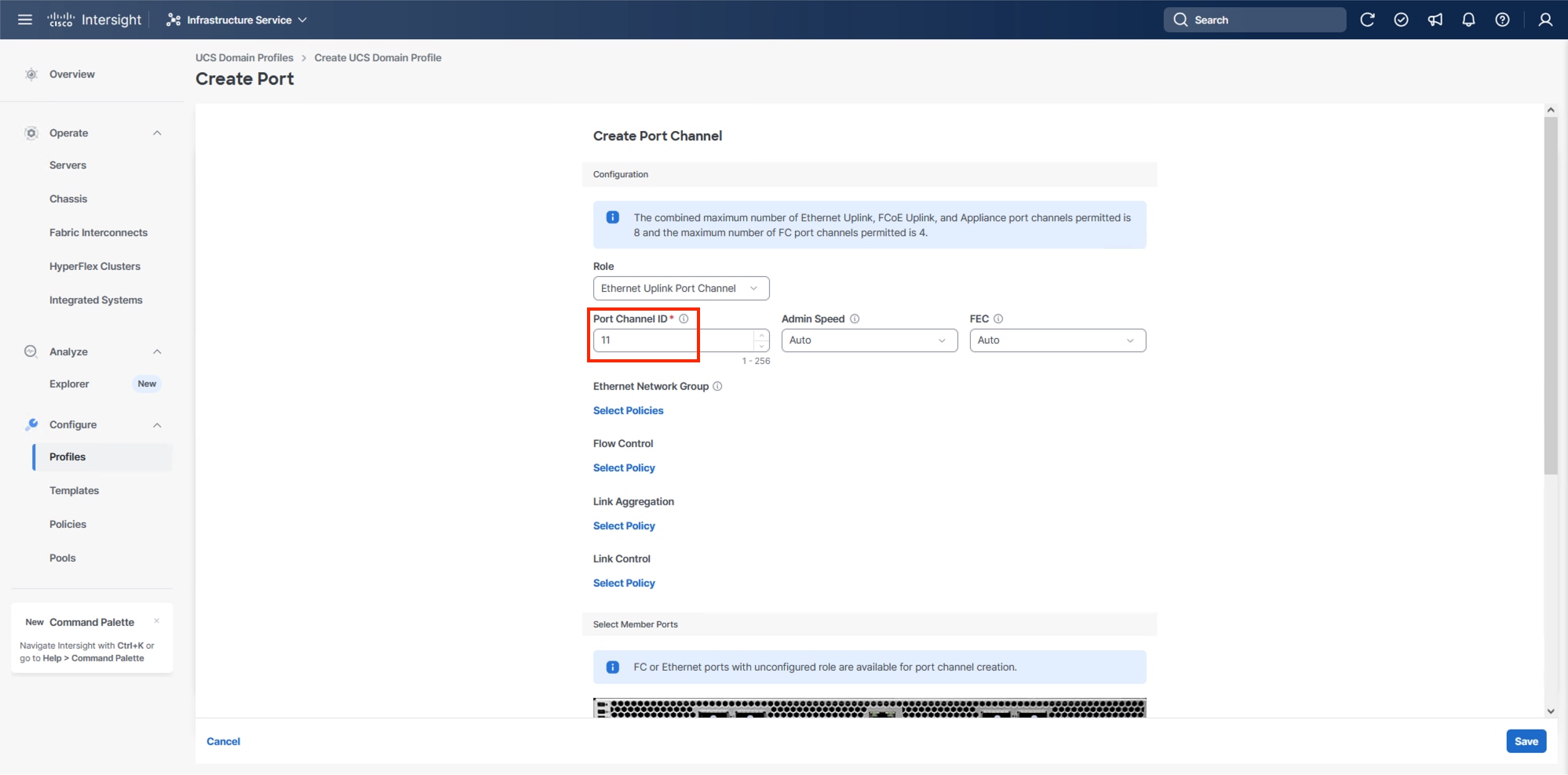Click the Port Channel ID info icon

684,318
